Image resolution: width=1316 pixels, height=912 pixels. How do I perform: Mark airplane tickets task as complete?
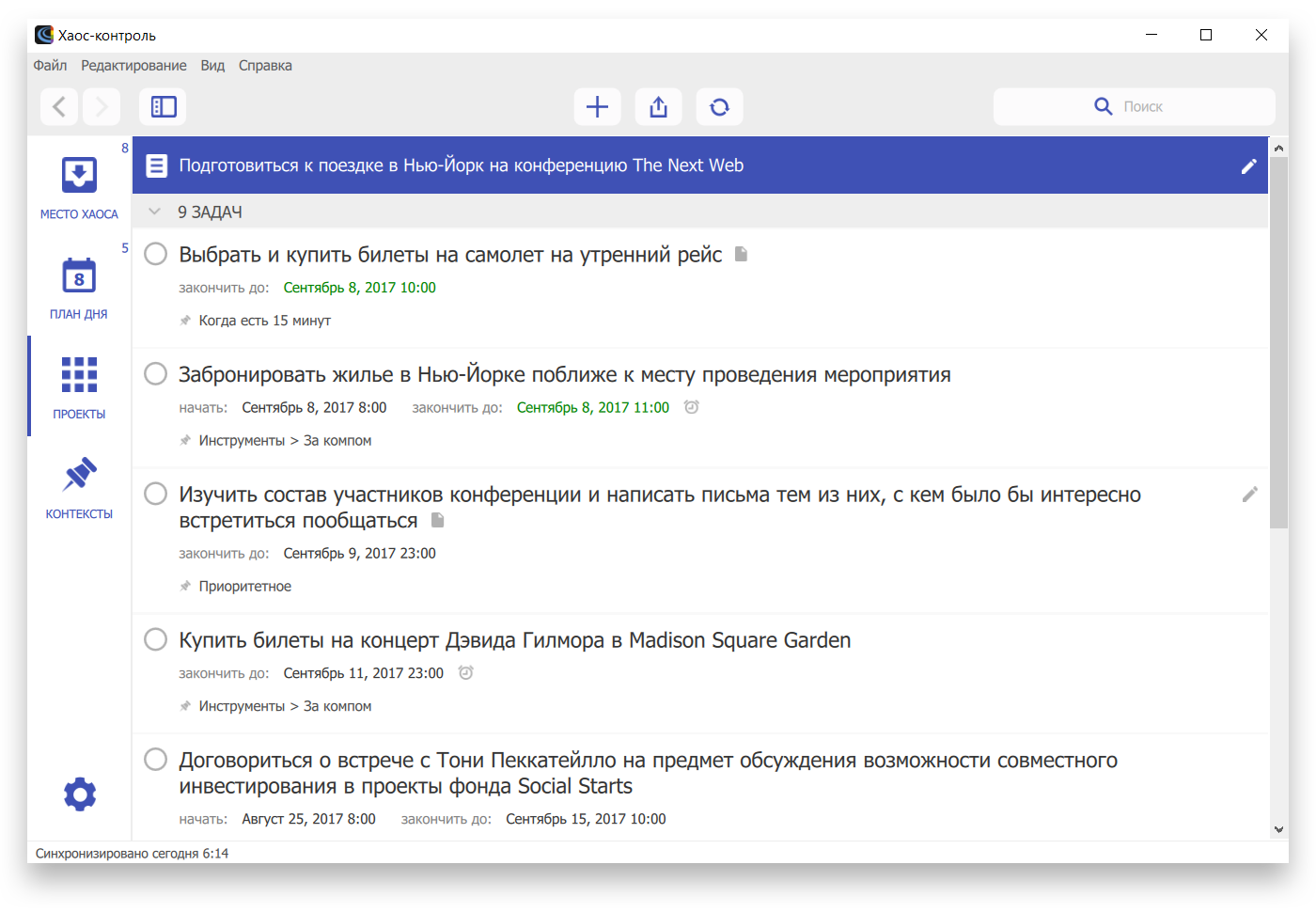click(x=155, y=254)
